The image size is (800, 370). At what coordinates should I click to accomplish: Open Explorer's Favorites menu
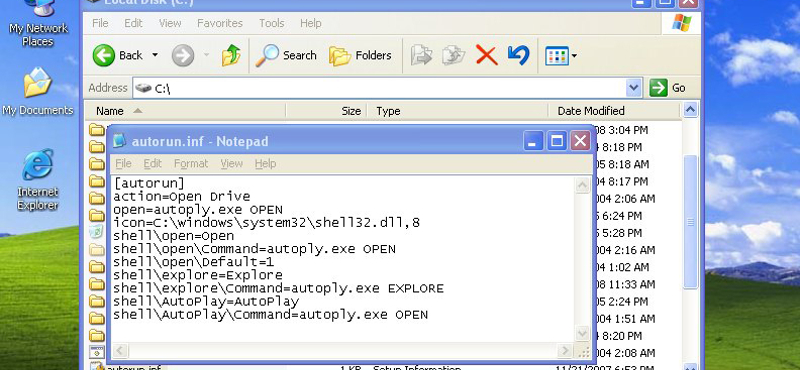tap(220, 23)
